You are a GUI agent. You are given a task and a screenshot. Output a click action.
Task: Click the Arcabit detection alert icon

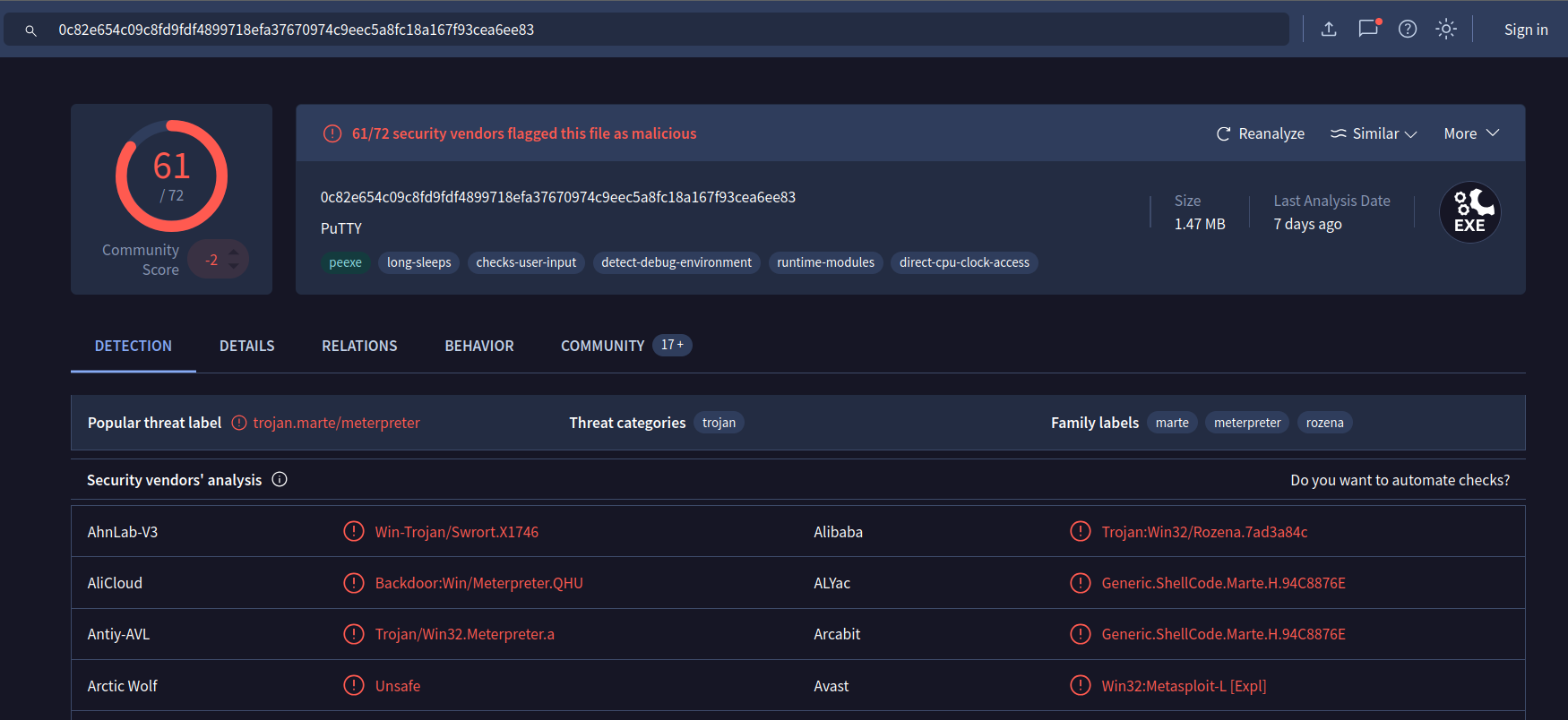tap(1081, 634)
